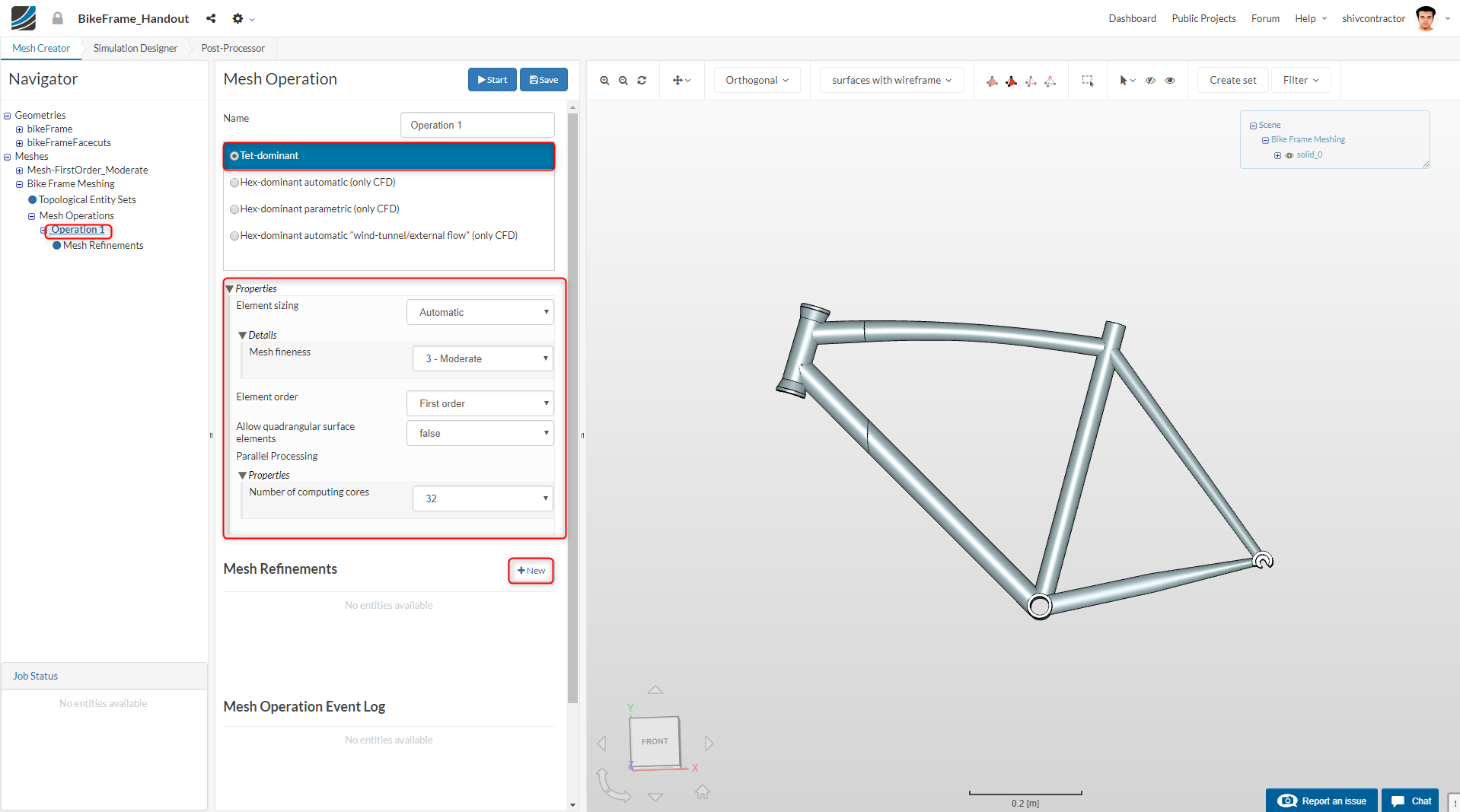Collapse the Details section triangle
The width and height of the screenshot is (1460, 812).
[242, 336]
